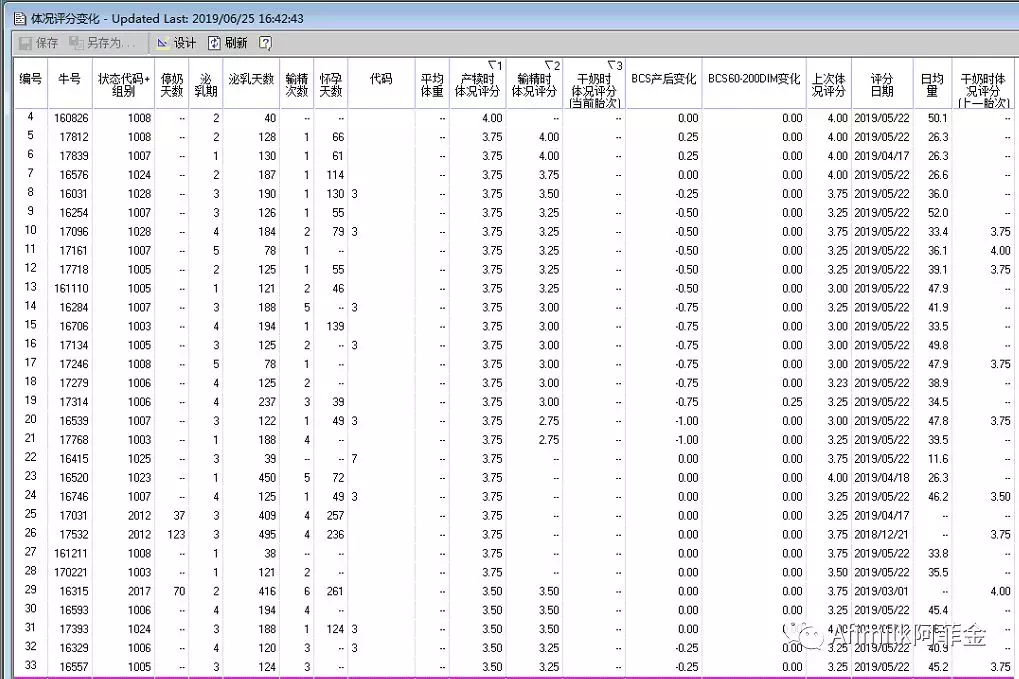The height and width of the screenshot is (679, 1019).
Task: Click the 泌乳期 column header
Action: pos(205,84)
